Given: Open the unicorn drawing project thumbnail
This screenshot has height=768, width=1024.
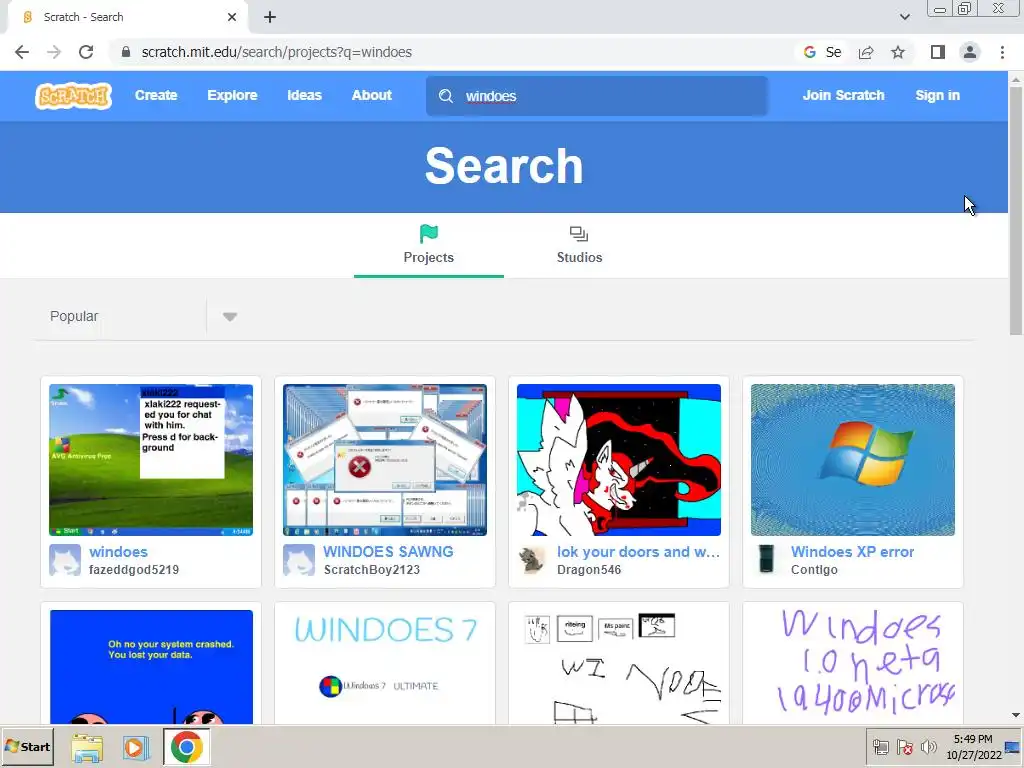Looking at the screenshot, I should [x=618, y=460].
